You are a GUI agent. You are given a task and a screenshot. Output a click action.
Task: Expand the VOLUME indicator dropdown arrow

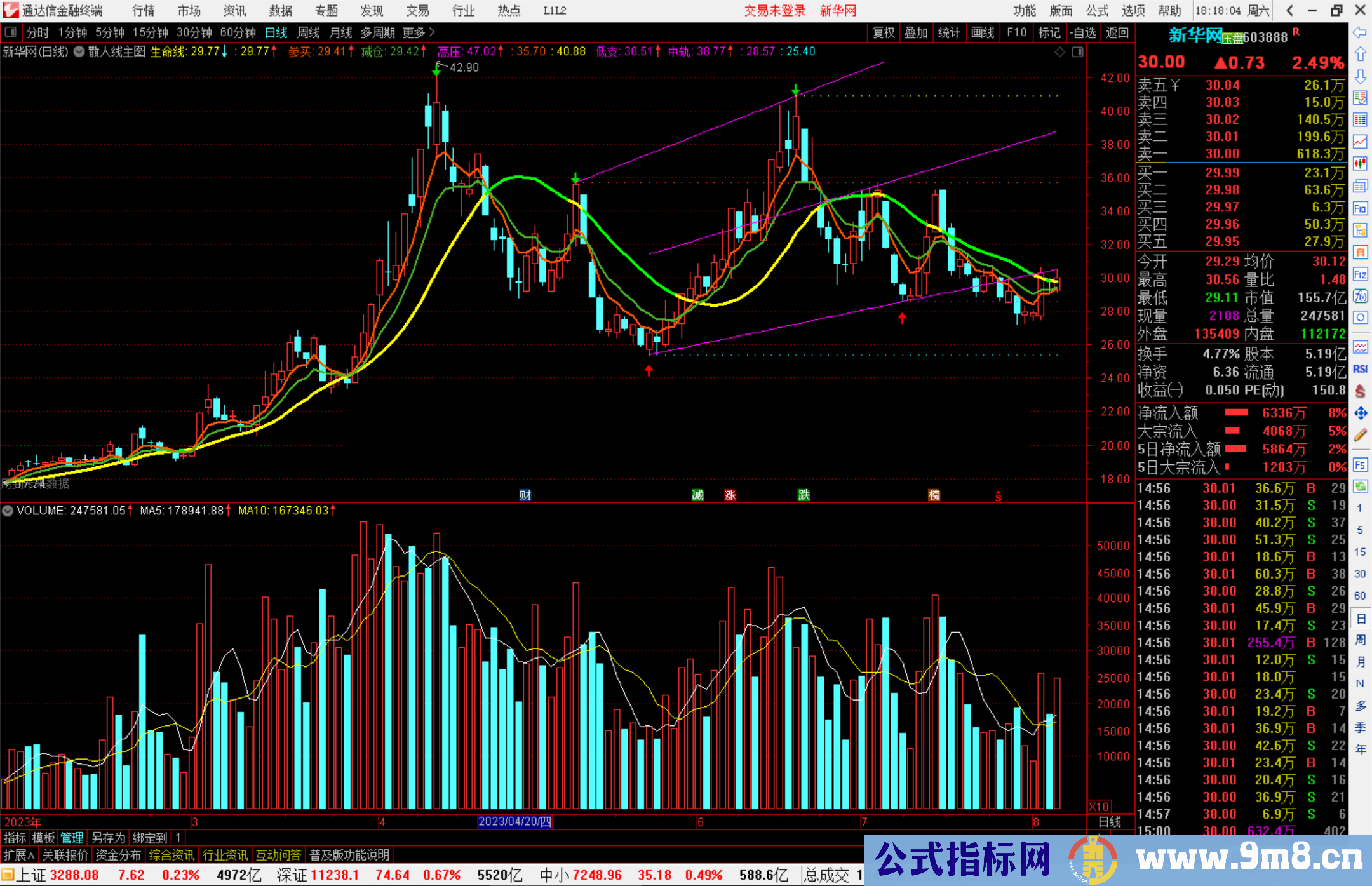click(x=8, y=511)
